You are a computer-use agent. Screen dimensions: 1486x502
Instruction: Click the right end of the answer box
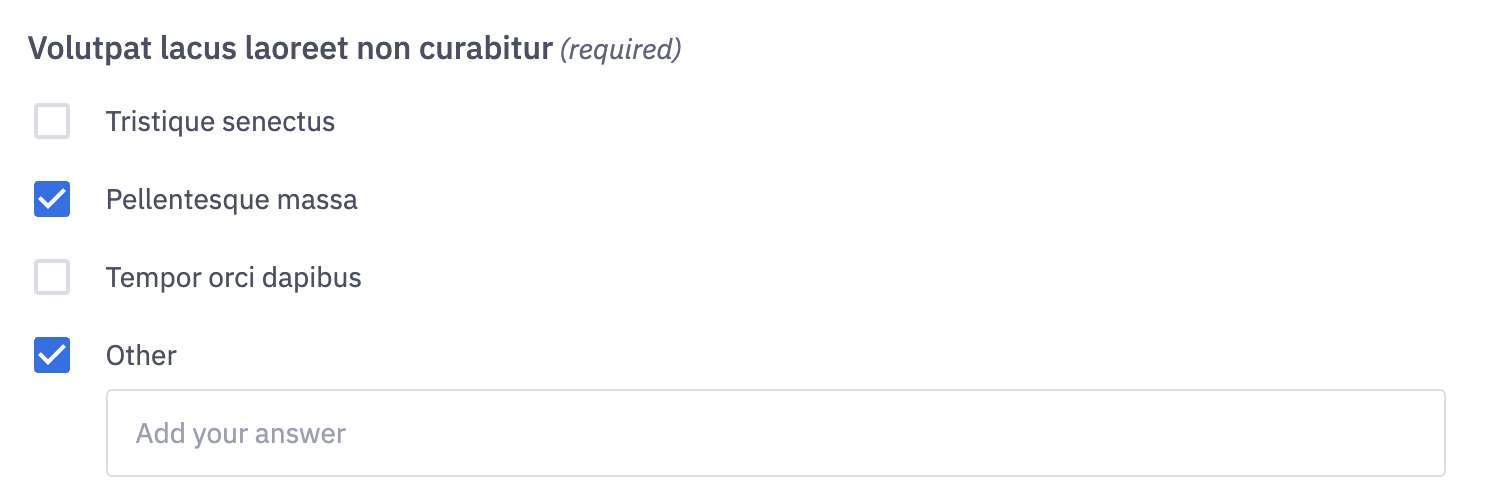[x=1400, y=433]
